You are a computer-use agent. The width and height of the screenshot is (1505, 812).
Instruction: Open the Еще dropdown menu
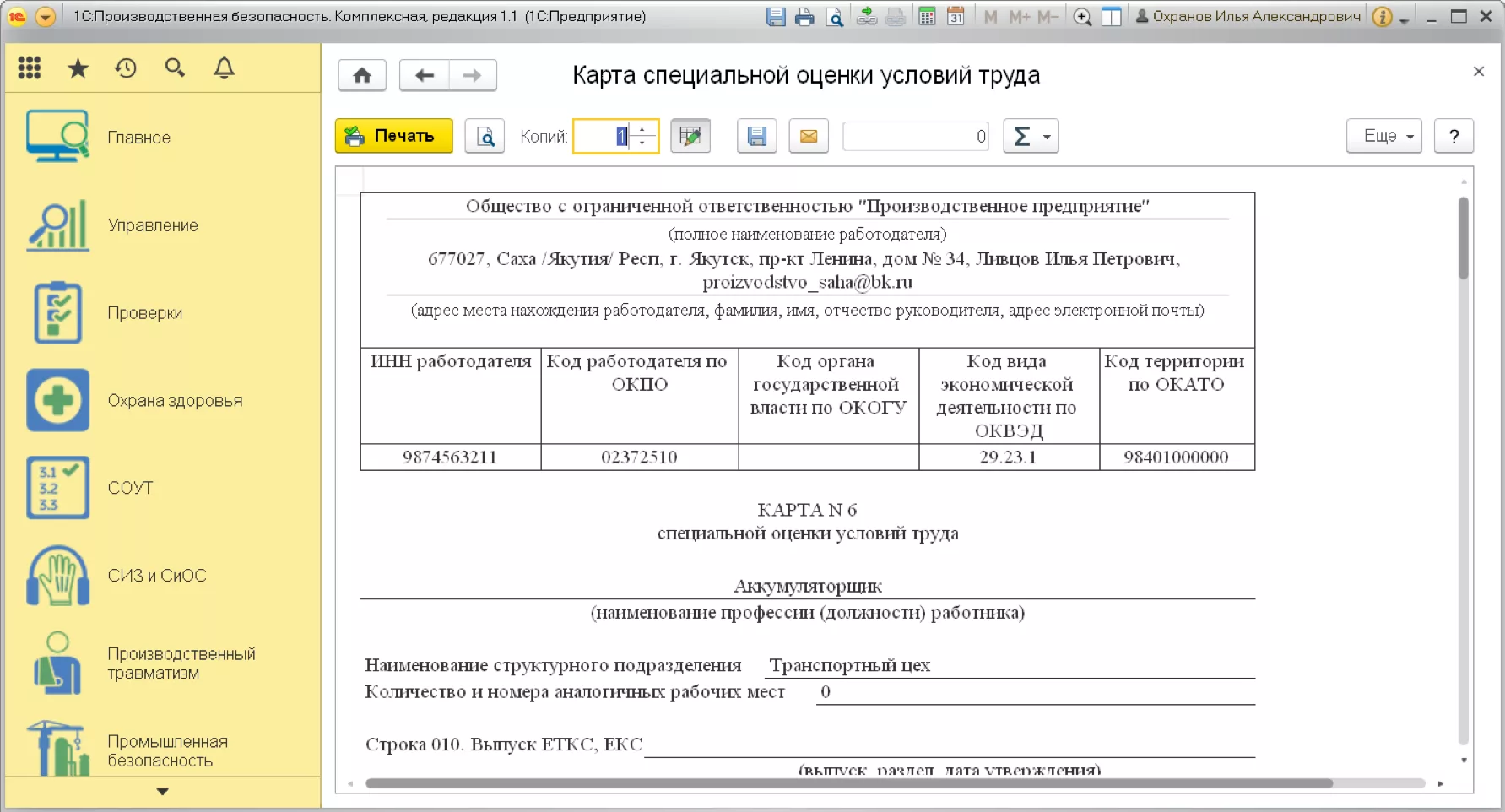pyautogui.click(x=1384, y=136)
